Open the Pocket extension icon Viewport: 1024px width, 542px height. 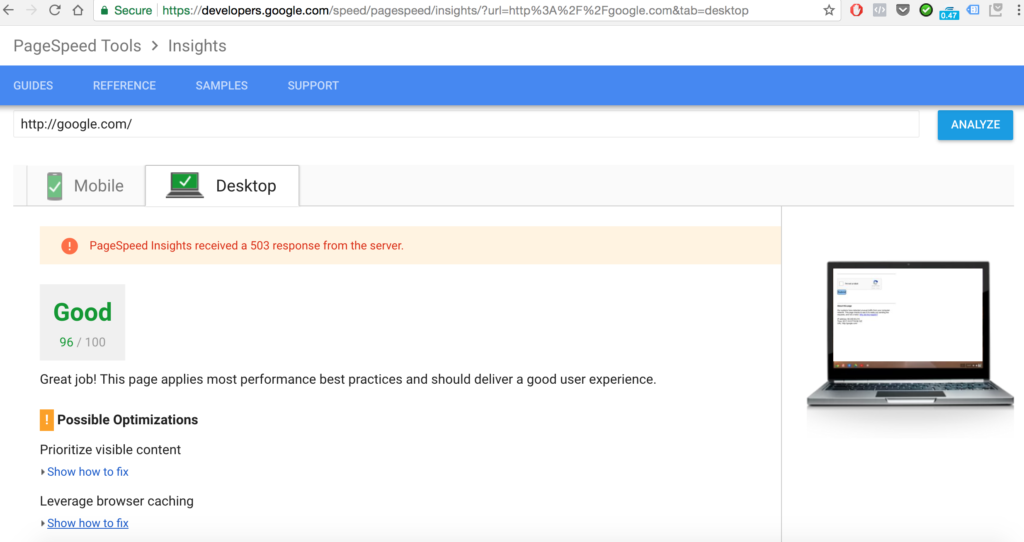pyautogui.click(x=903, y=11)
